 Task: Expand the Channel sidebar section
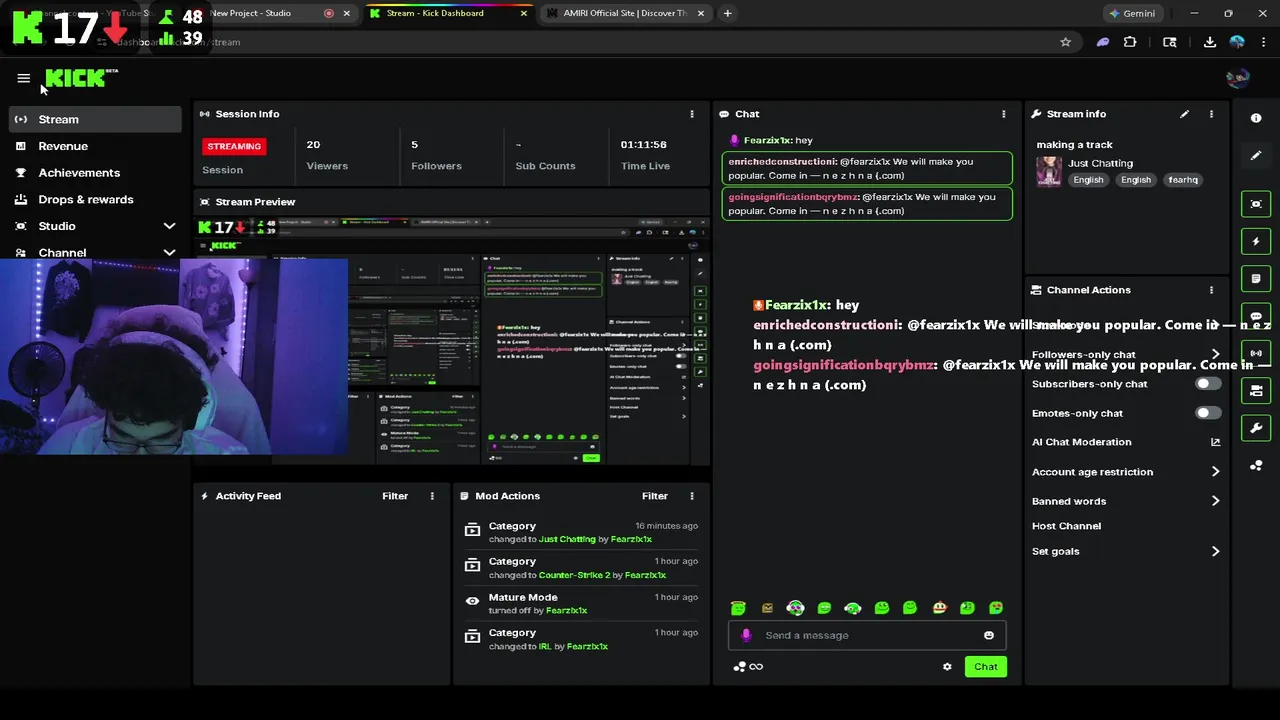[95, 252]
